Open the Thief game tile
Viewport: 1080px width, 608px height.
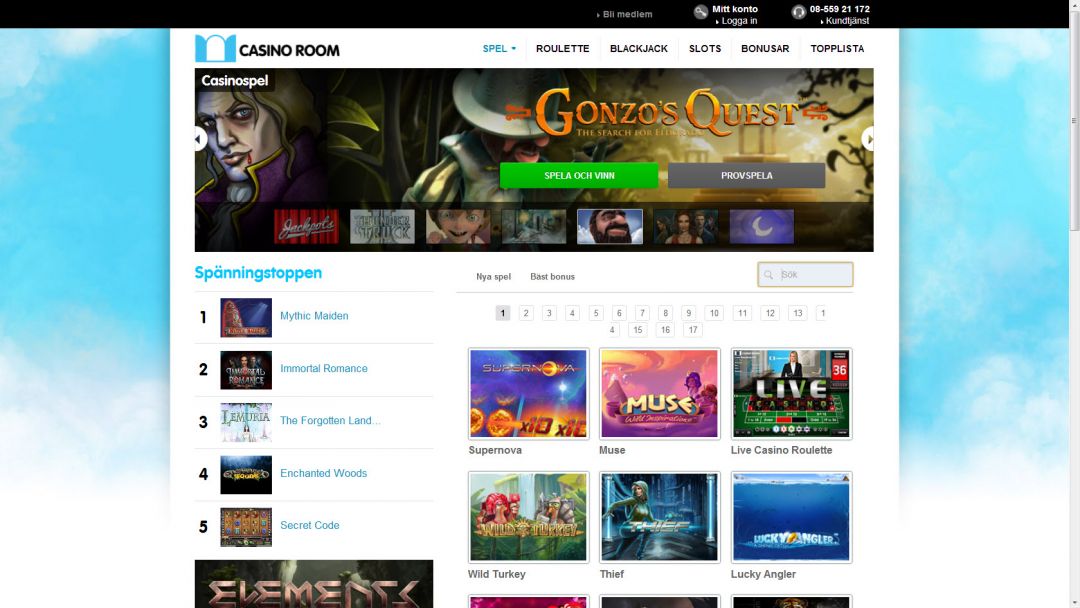(659, 517)
